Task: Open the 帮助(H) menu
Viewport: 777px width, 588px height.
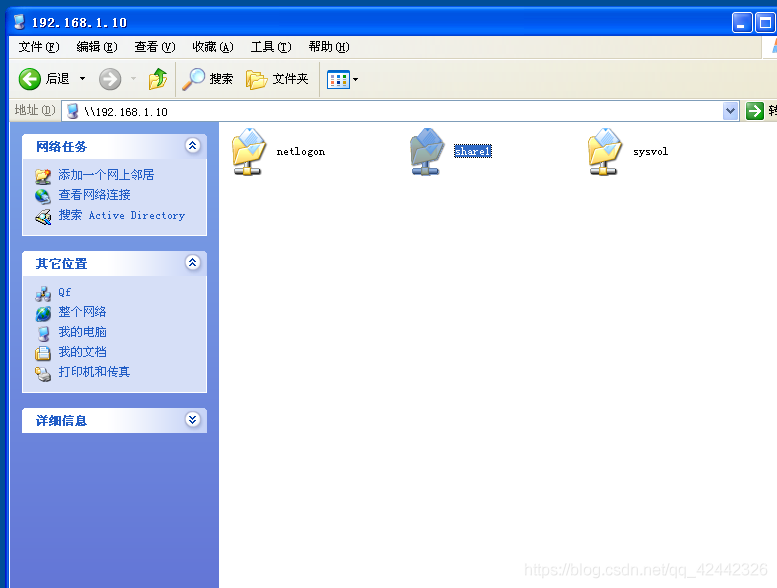Action: coord(329,47)
